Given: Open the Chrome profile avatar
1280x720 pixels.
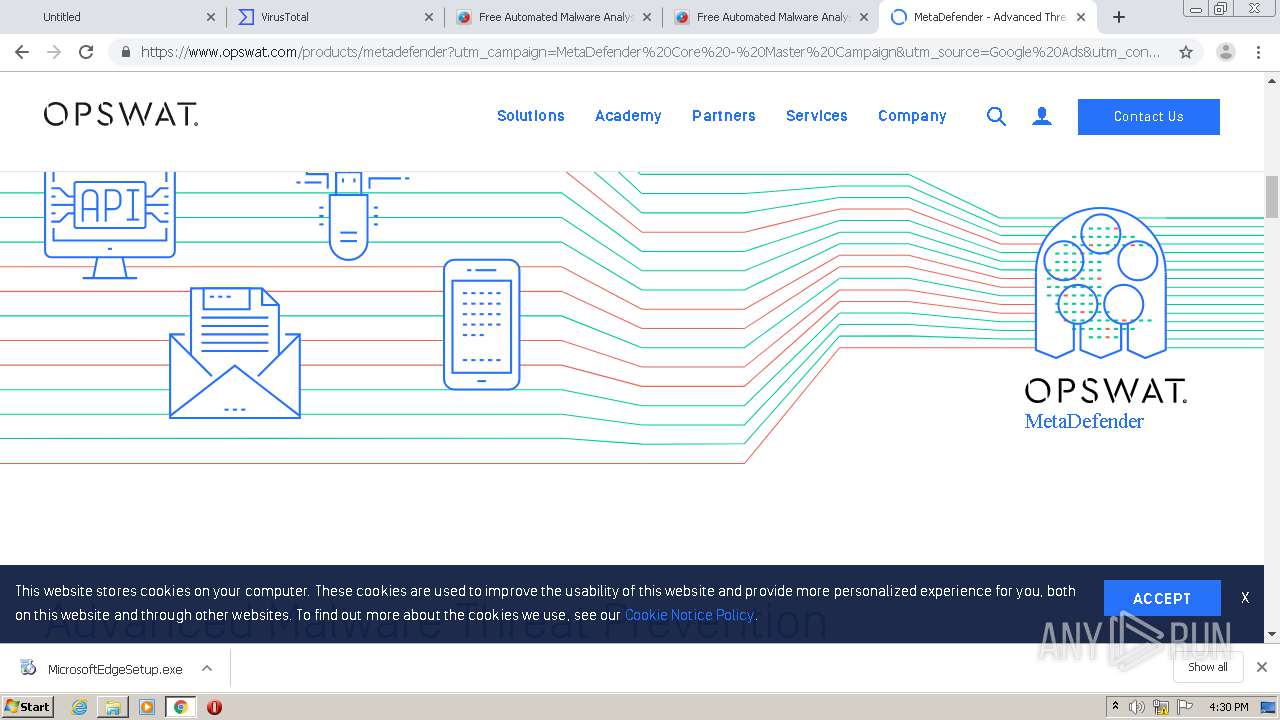Looking at the screenshot, I should [x=1226, y=52].
